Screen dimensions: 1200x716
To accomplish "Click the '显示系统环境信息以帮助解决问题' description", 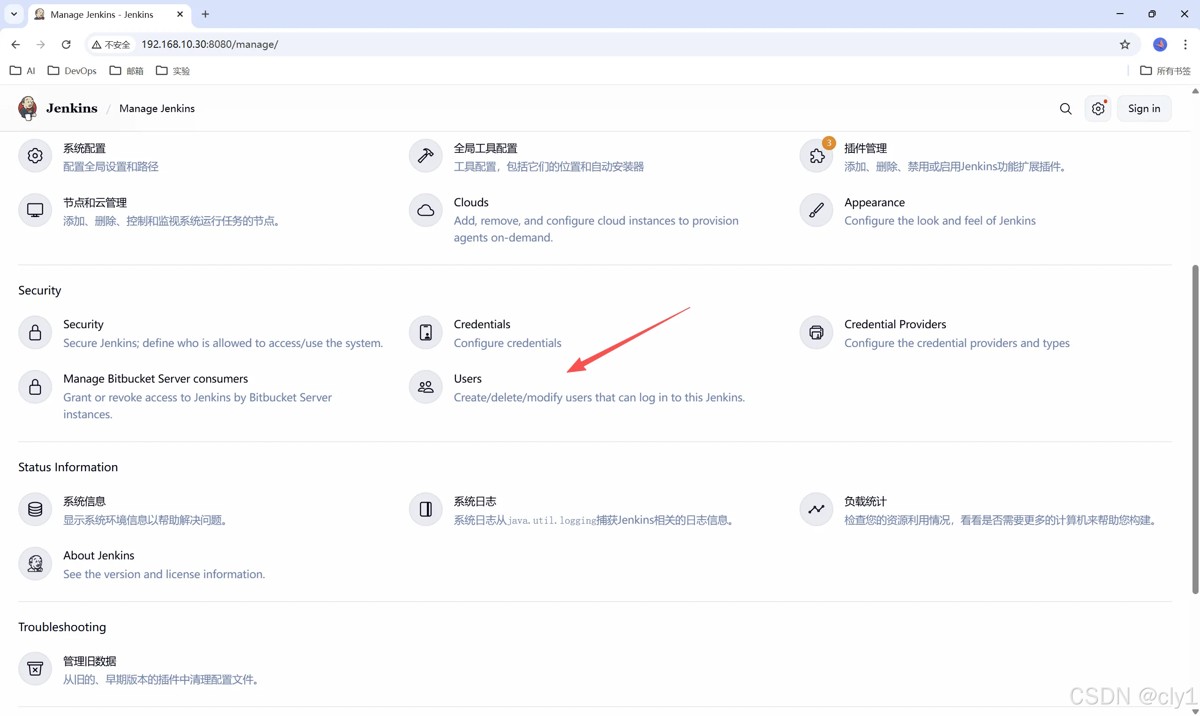I will [x=145, y=520].
